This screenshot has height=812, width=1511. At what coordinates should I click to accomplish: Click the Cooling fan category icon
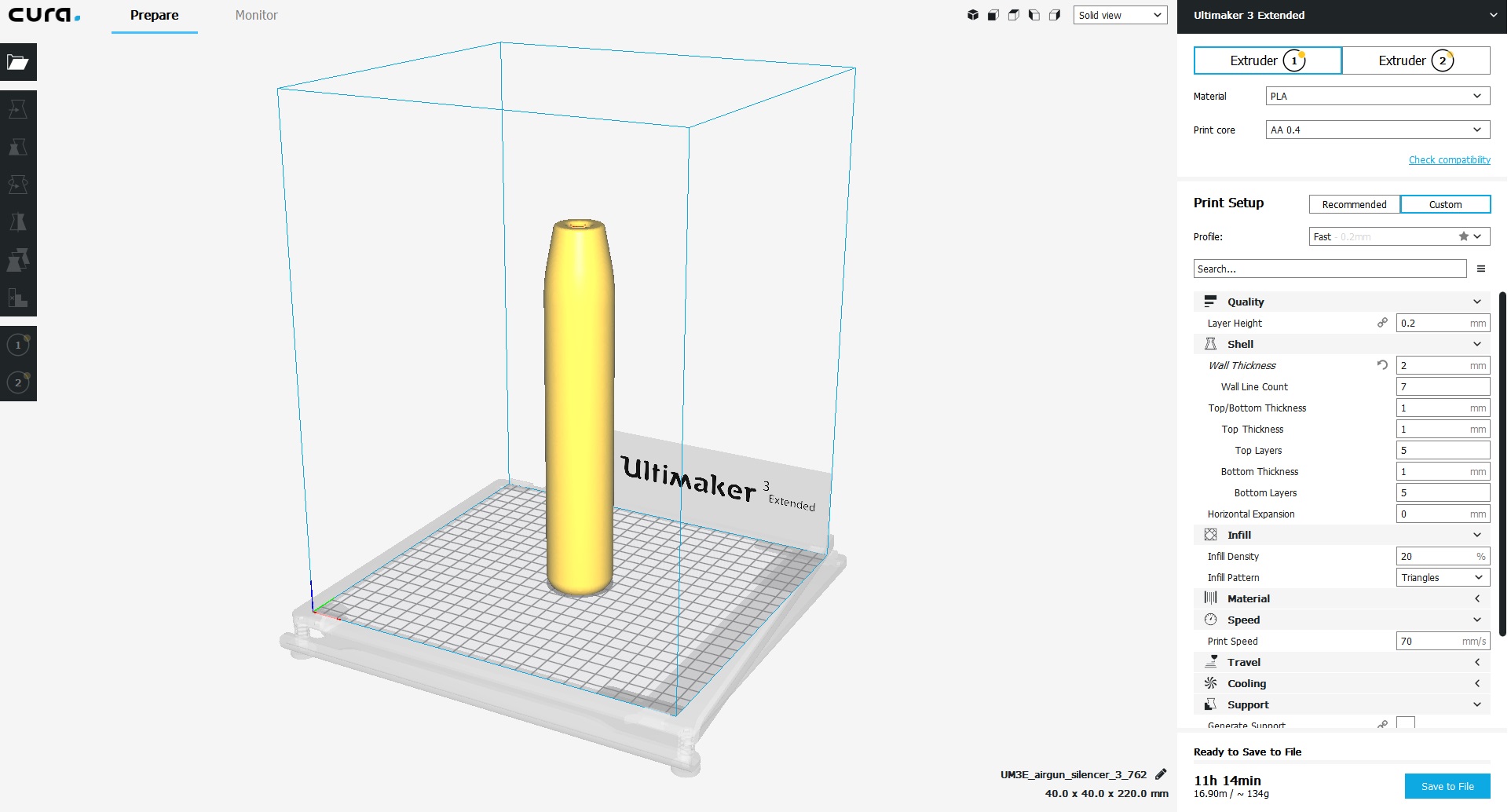coord(1210,683)
